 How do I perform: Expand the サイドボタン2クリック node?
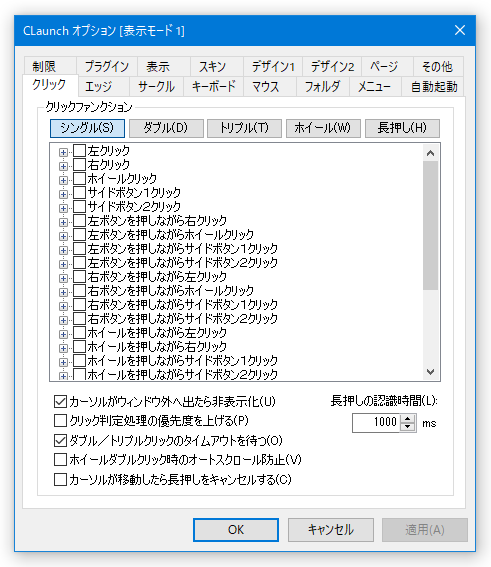(63, 208)
